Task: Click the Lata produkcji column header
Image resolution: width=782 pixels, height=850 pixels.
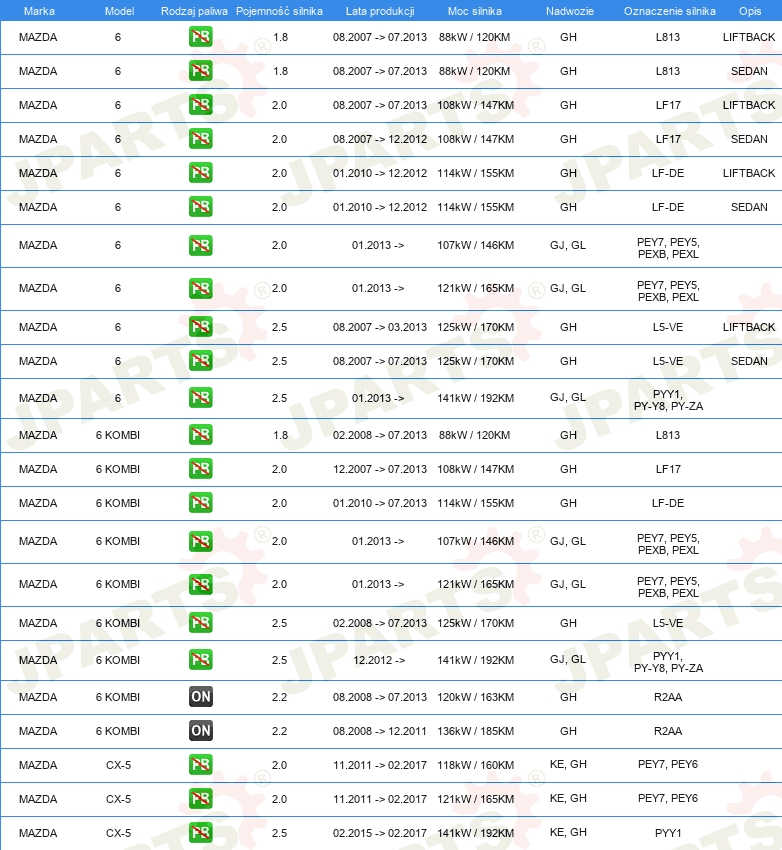Action: [x=380, y=11]
